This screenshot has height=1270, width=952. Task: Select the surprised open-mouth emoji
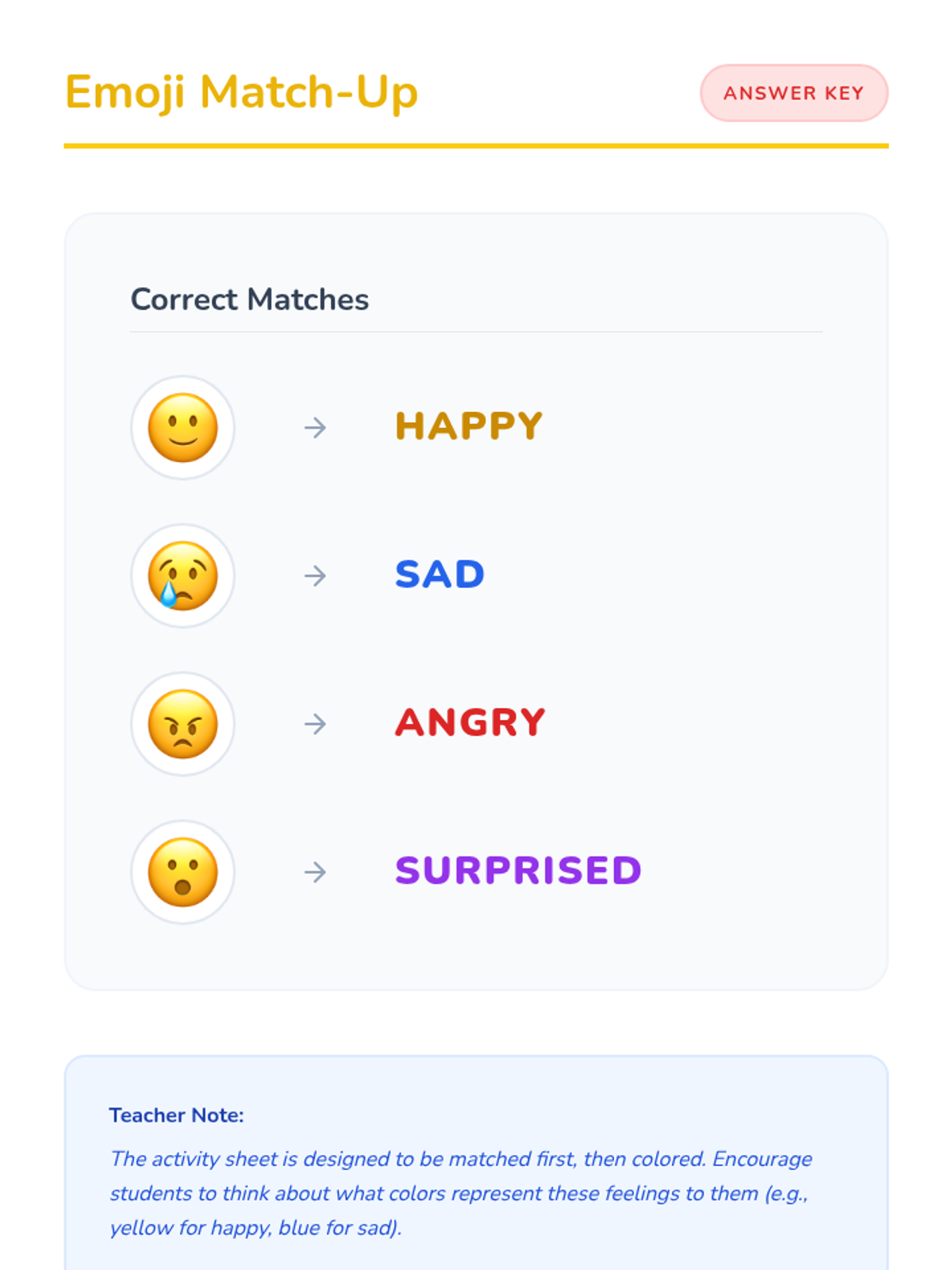183,872
